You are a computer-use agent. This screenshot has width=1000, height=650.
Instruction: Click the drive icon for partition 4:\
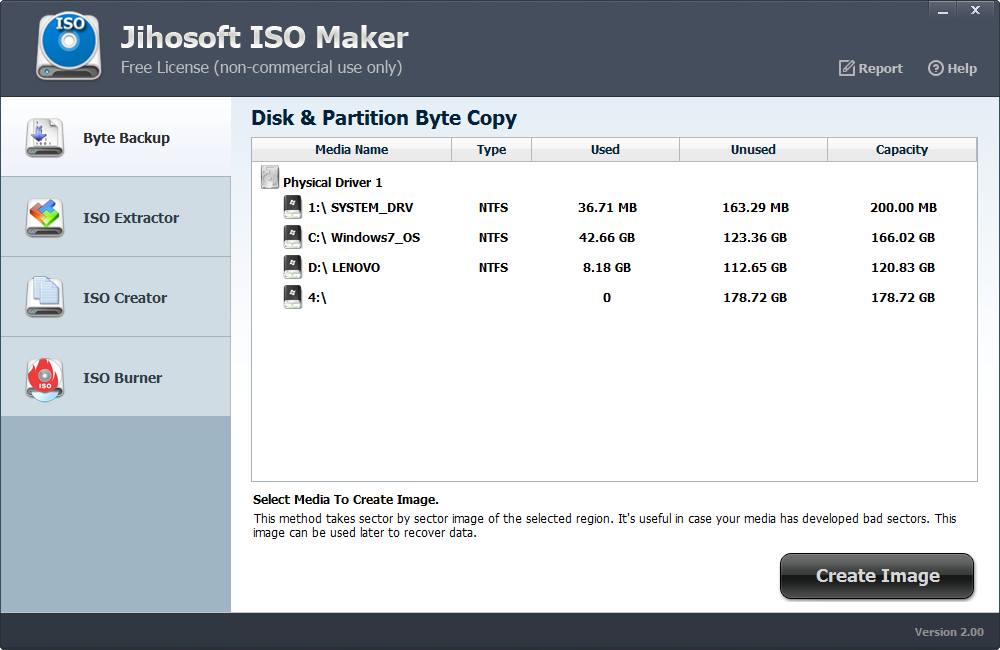(292, 297)
